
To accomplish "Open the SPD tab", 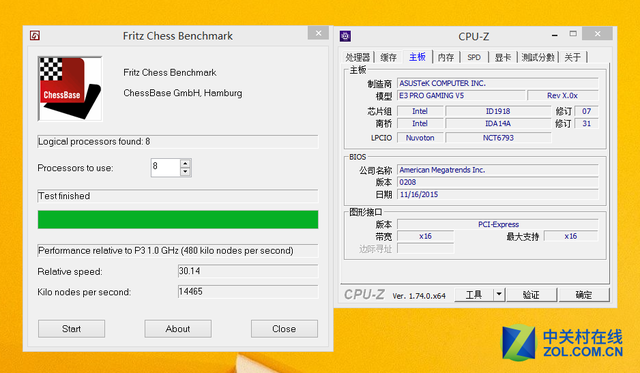I will pyautogui.click(x=474, y=58).
